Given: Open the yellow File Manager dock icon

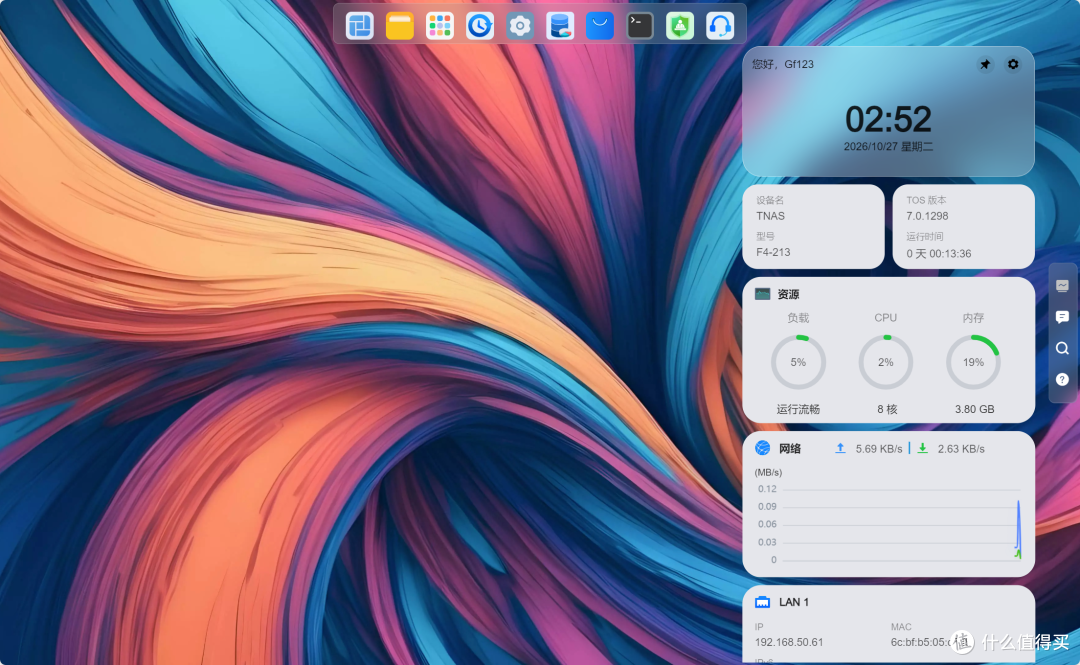Looking at the screenshot, I should click(399, 25).
